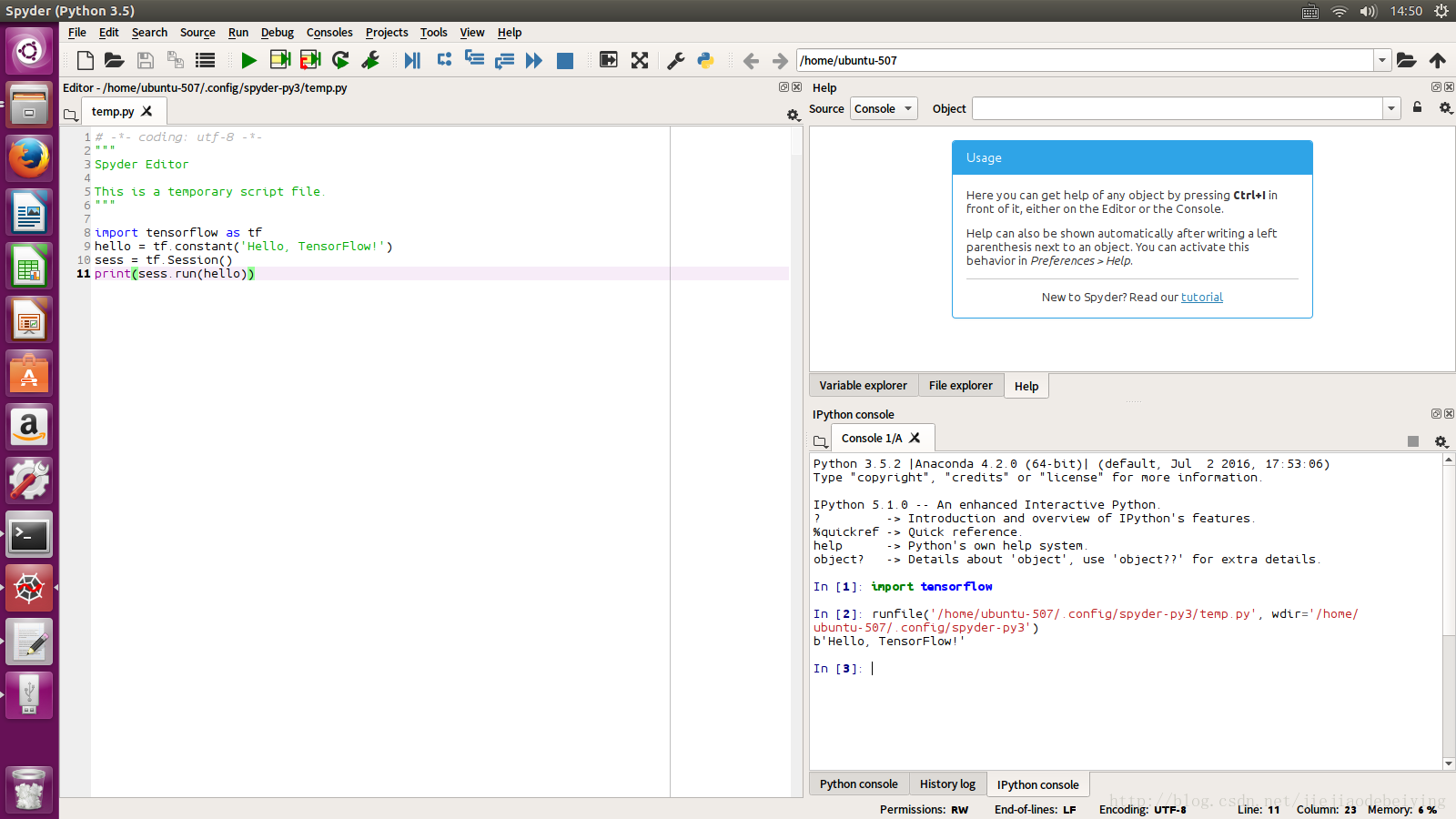The height and width of the screenshot is (819, 1456).
Task: Change to parent directory up arrow
Action: [x=1438, y=60]
